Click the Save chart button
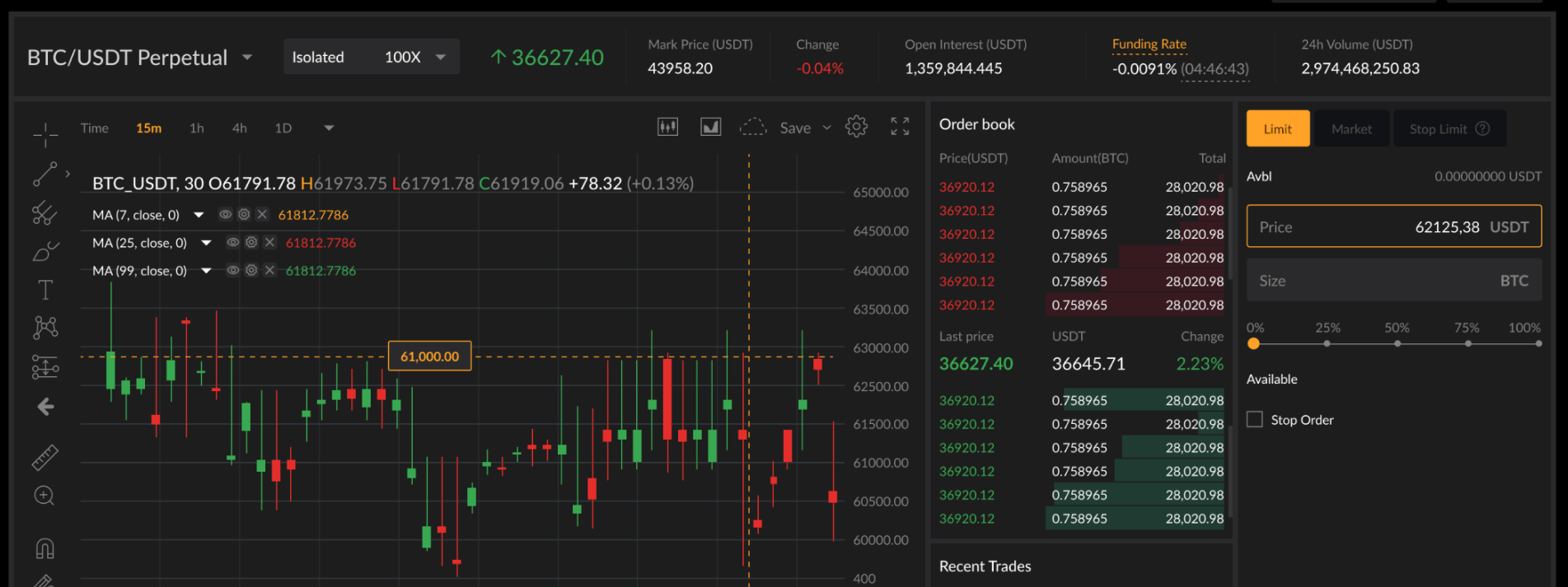 (795, 128)
